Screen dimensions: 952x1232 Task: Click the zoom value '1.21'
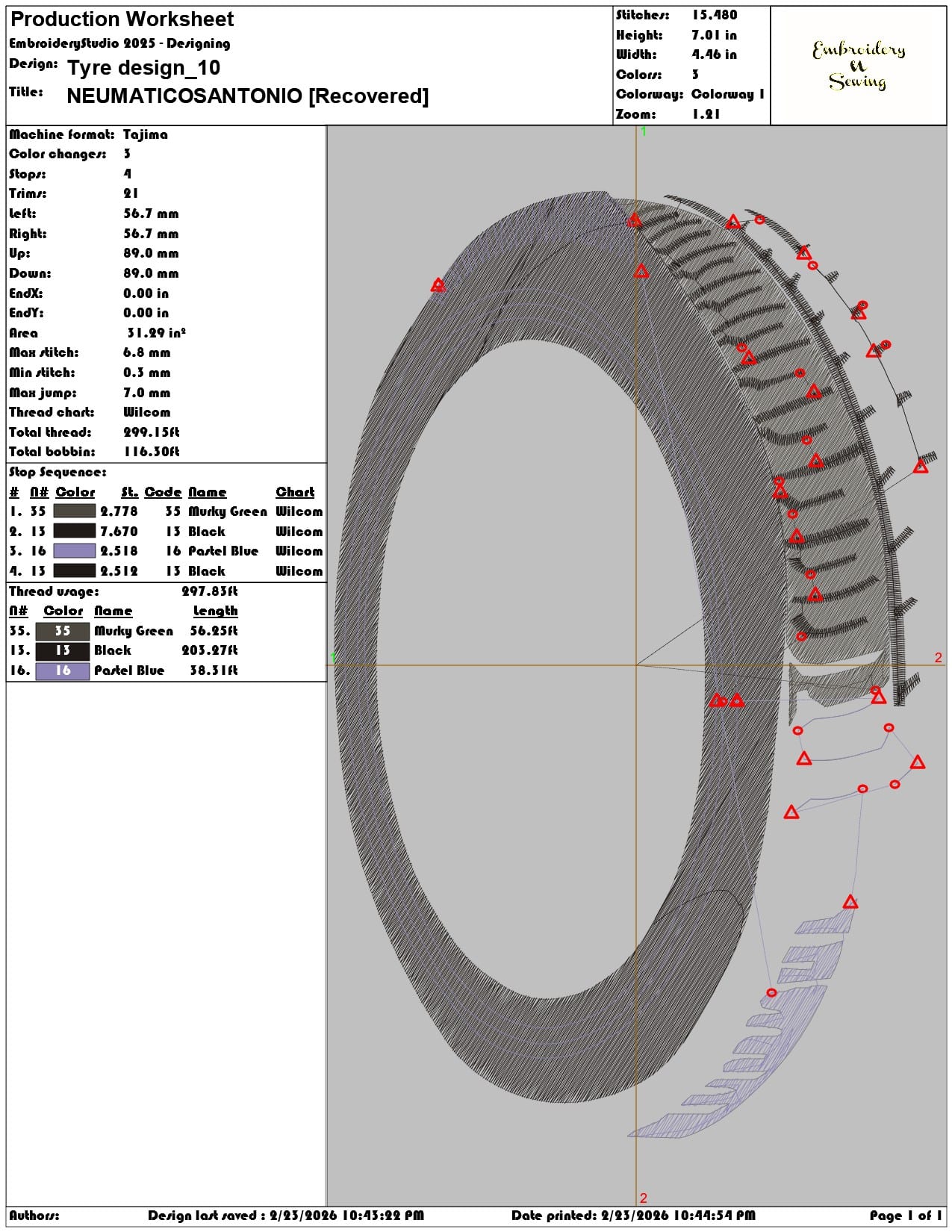(706, 114)
